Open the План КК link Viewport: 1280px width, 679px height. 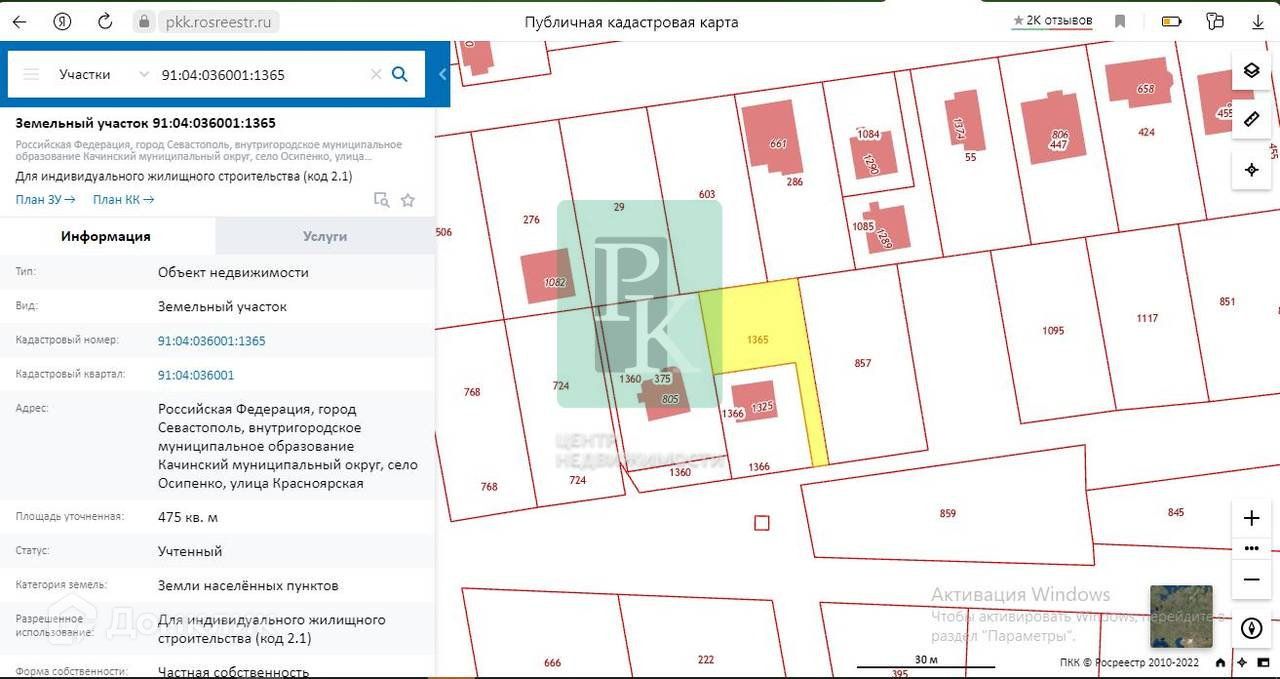123,199
